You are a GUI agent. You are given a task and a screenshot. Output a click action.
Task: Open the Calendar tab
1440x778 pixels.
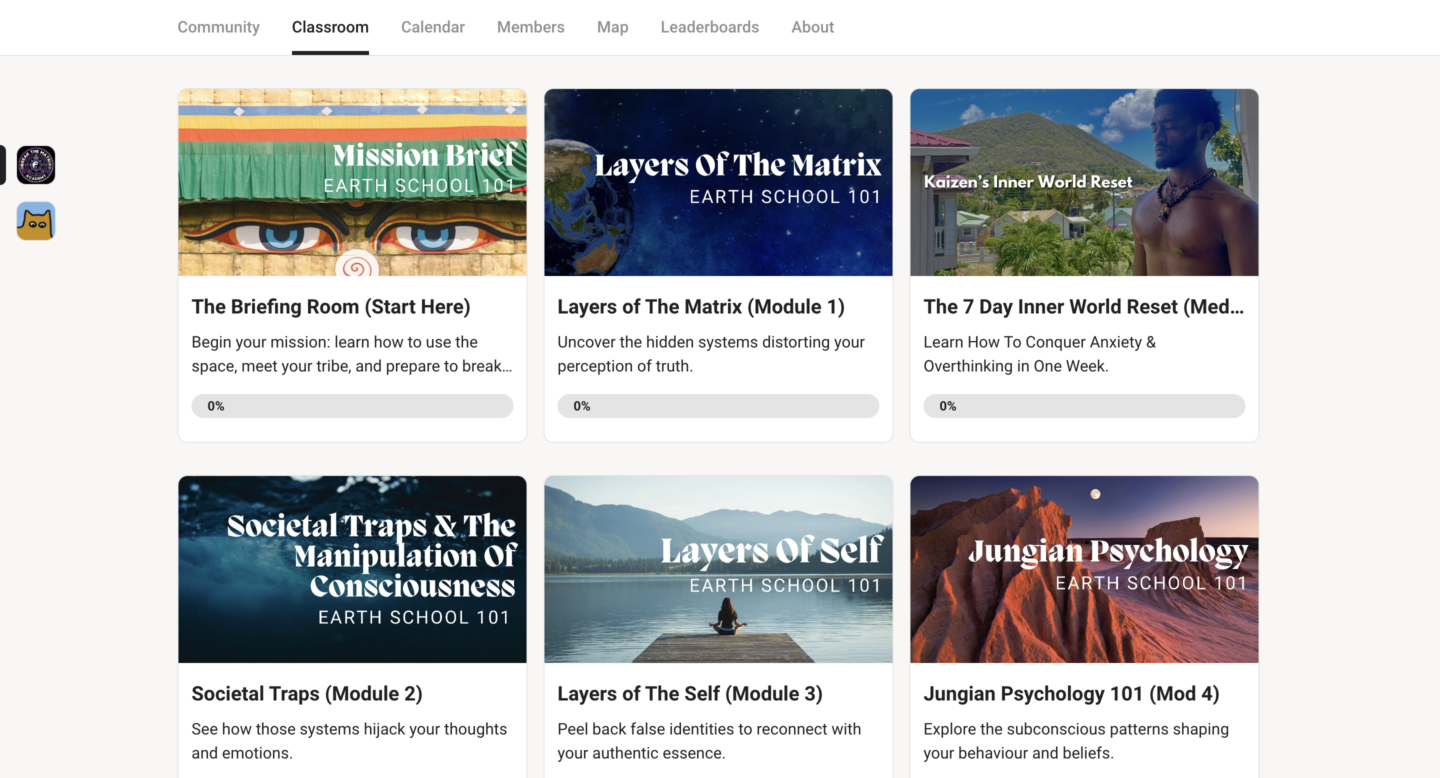[432, 27]
